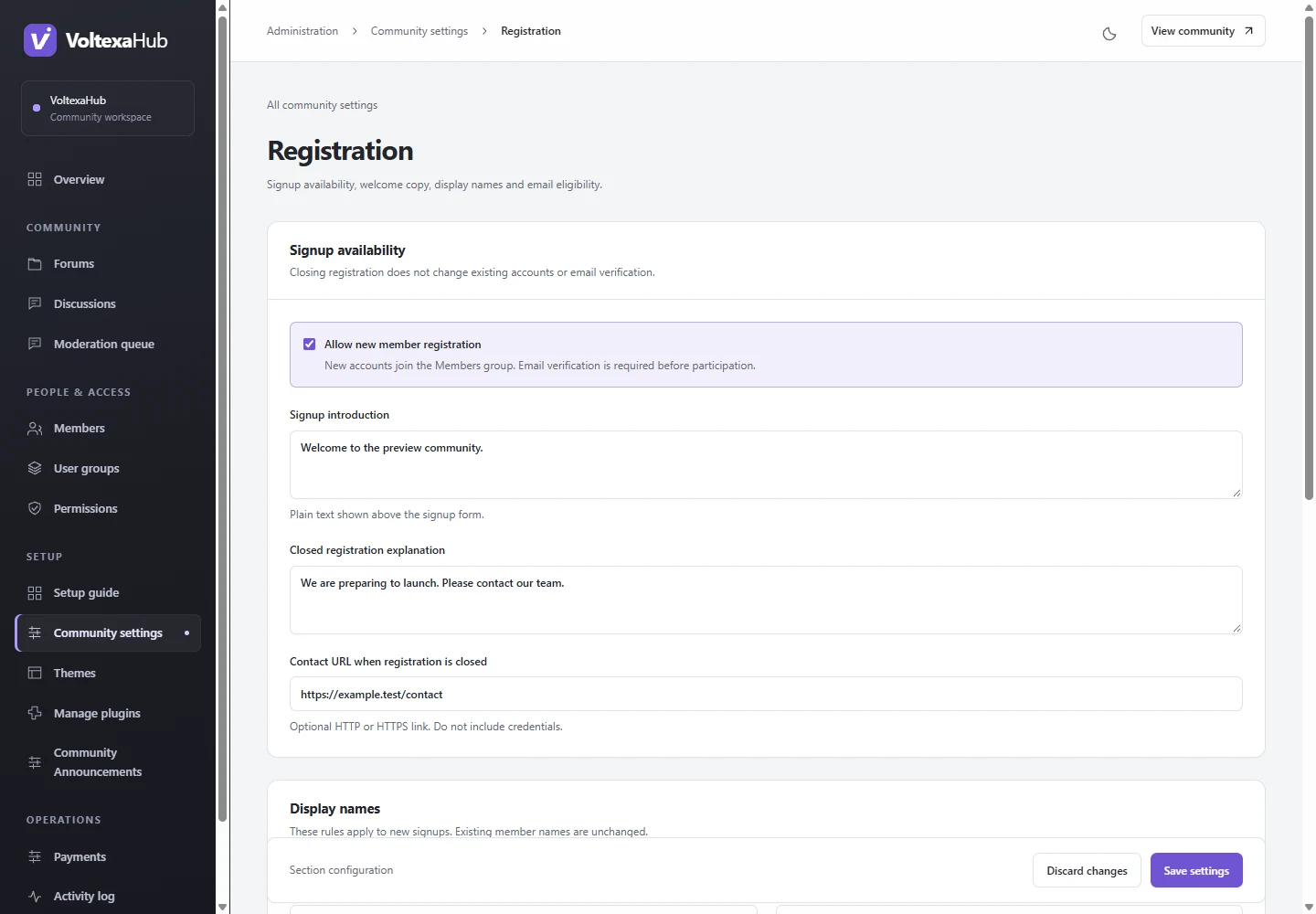Click the main page vertical scrollbar
The height and width of the screenshot is (914, 1316).
[x=1309, y=258]
